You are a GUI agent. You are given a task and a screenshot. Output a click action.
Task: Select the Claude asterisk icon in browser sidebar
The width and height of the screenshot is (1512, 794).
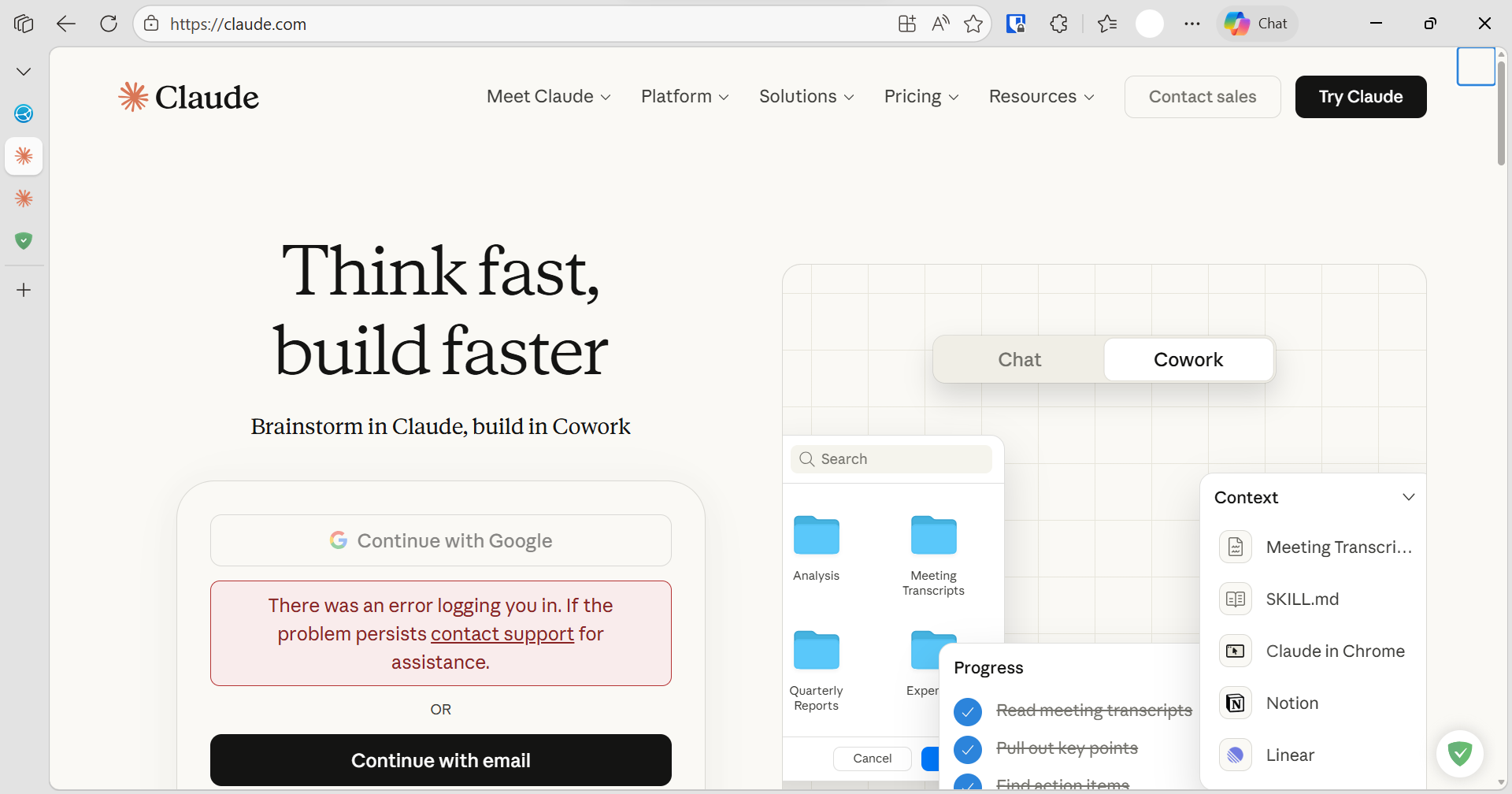point(24,156)
